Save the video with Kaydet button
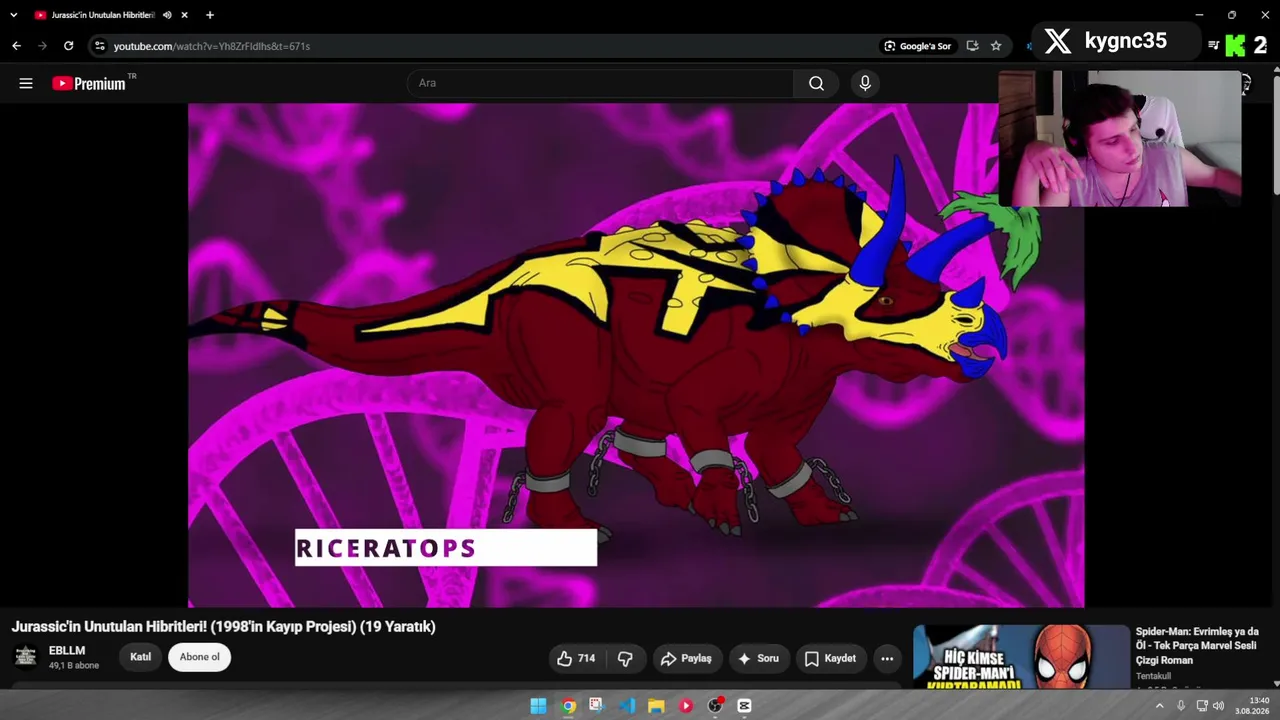 click(x=830, y=658)
